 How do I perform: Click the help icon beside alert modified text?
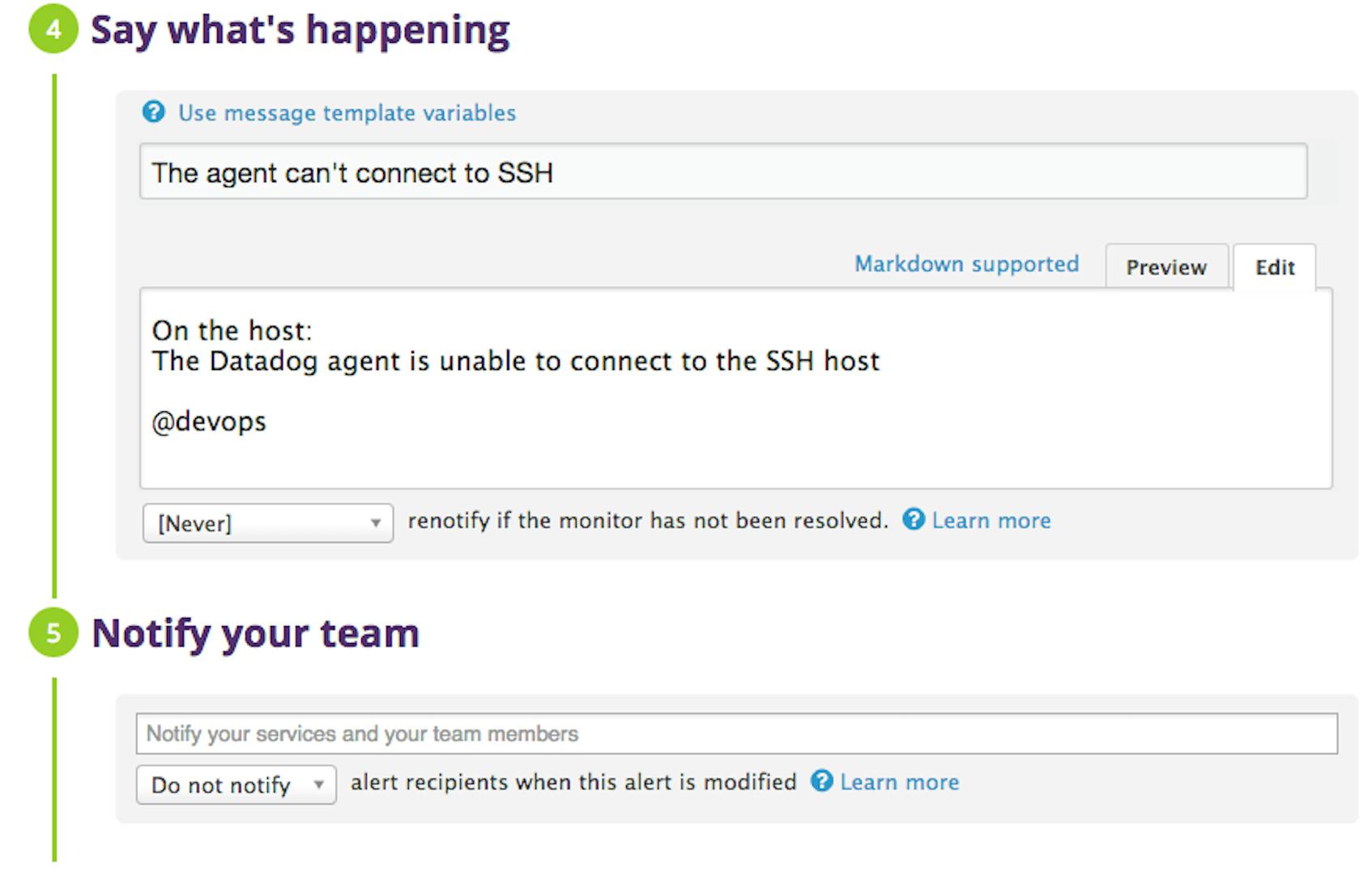(821, 781)
